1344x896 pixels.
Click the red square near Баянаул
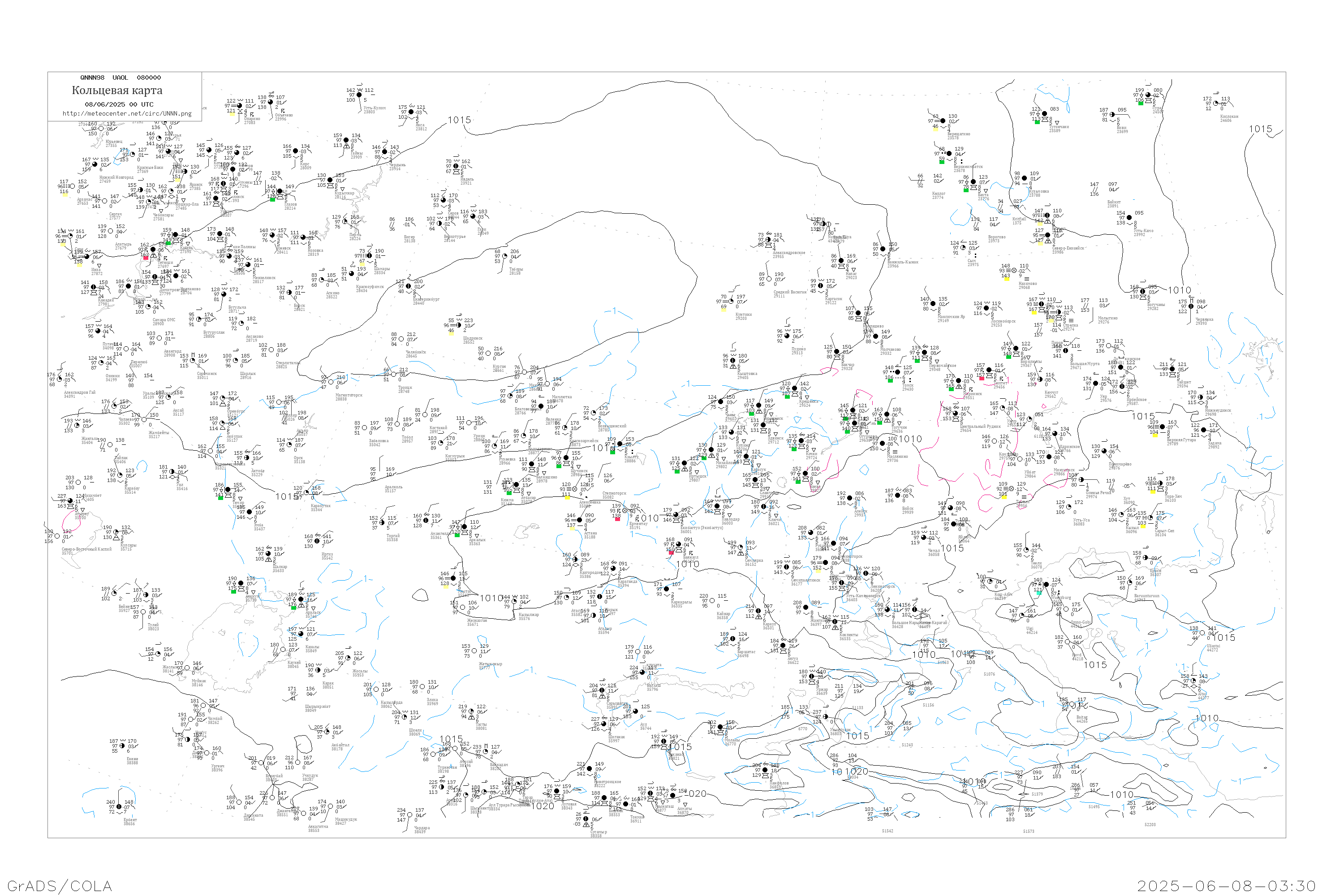pos(671,552)
